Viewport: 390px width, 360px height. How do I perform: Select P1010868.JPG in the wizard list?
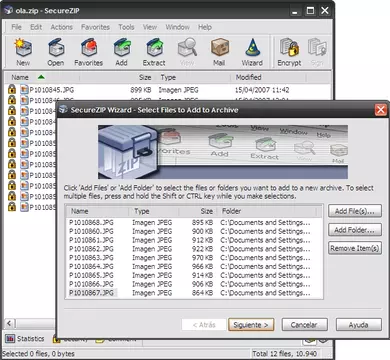(x=91, y=222)
